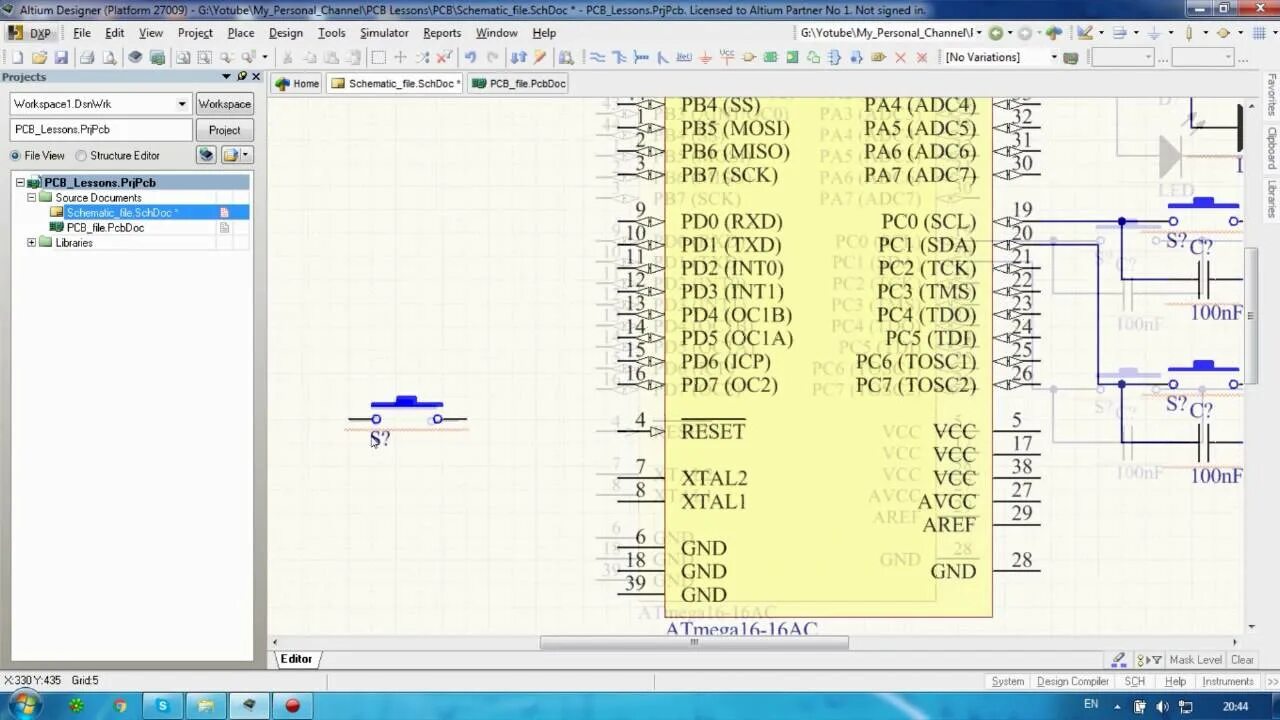The height and width of the screenshot is (720, 1280).
Task: Open the No Variations dropdown
Action: [x=1053, y=58]
